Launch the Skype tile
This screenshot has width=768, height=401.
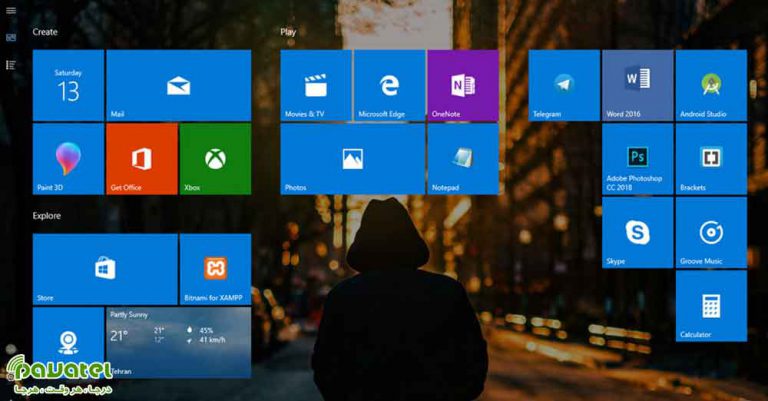[x=638, y=233]
